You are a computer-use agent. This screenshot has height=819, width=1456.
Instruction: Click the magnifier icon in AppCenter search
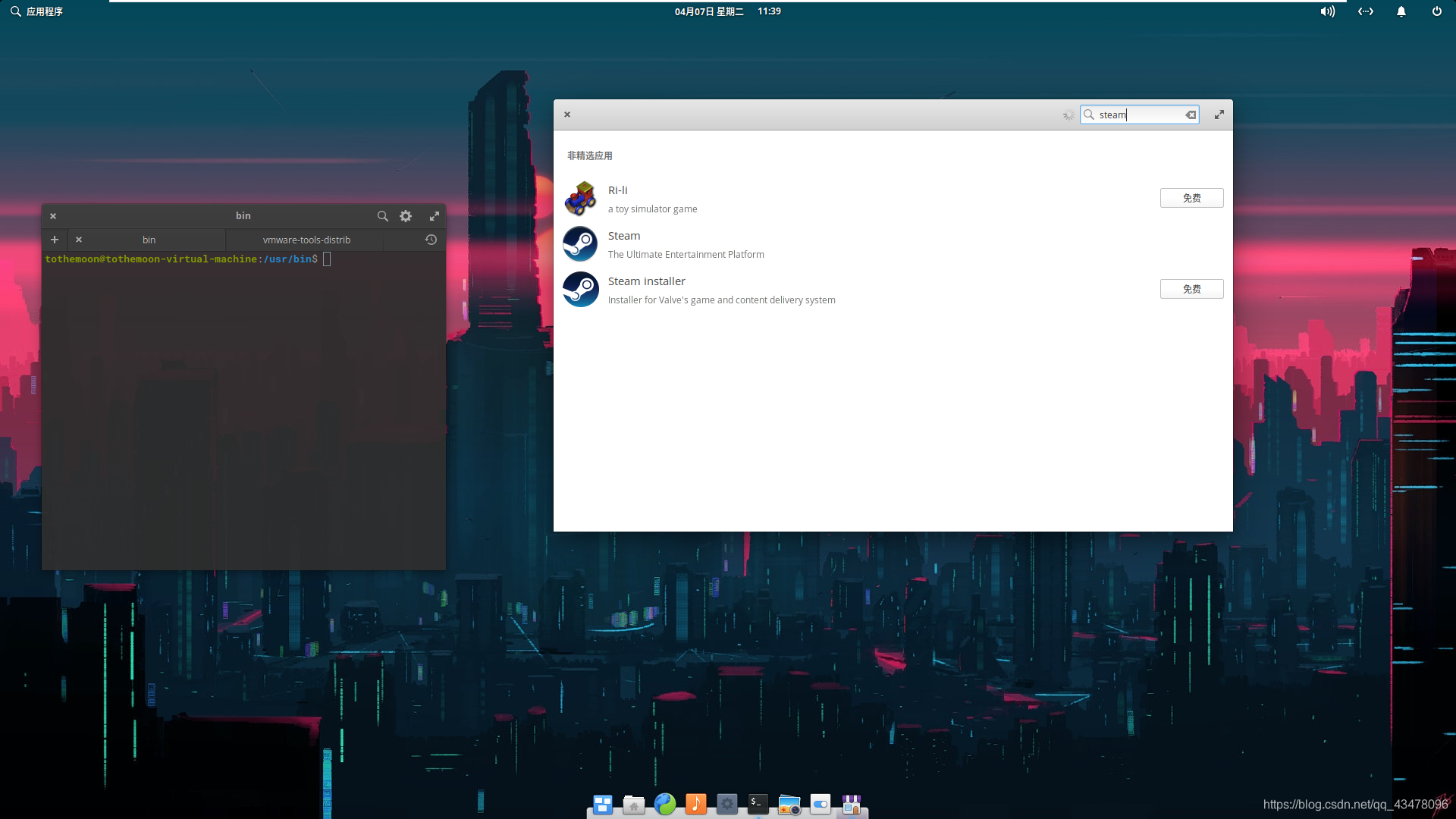(x=1089, y=115)
